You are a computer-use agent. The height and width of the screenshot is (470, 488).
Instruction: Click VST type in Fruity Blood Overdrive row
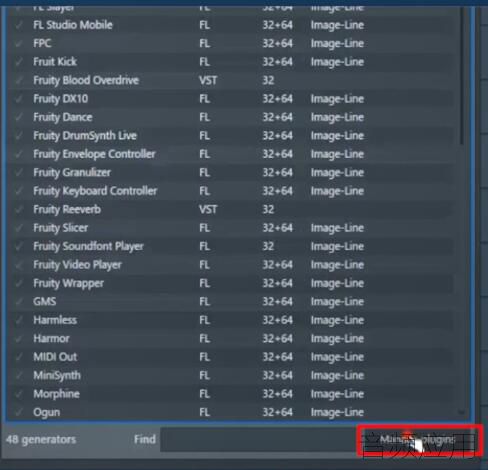coord(208,80)
